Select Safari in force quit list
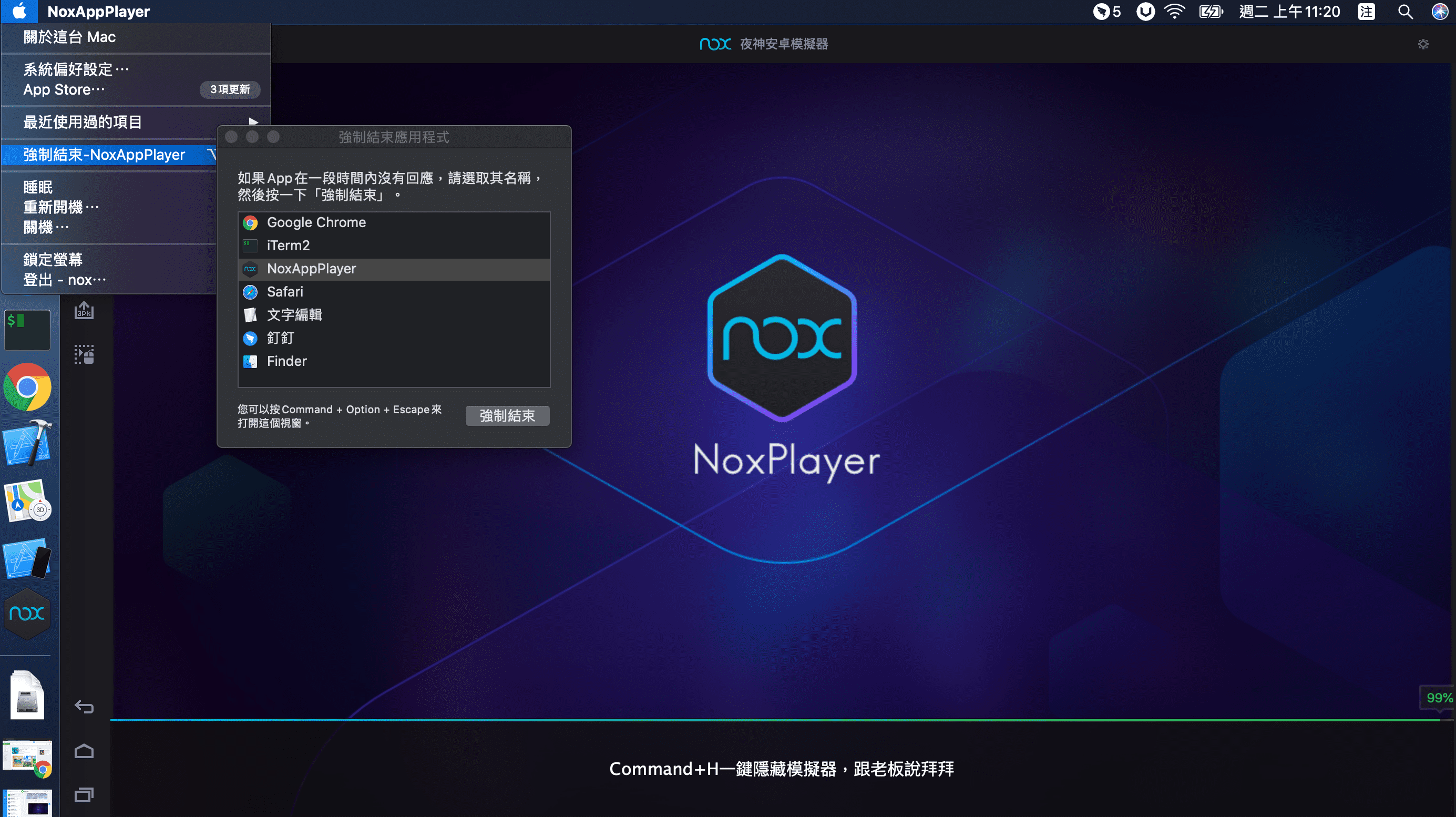This screenshot has height=817, width=1456. (394, 292)
